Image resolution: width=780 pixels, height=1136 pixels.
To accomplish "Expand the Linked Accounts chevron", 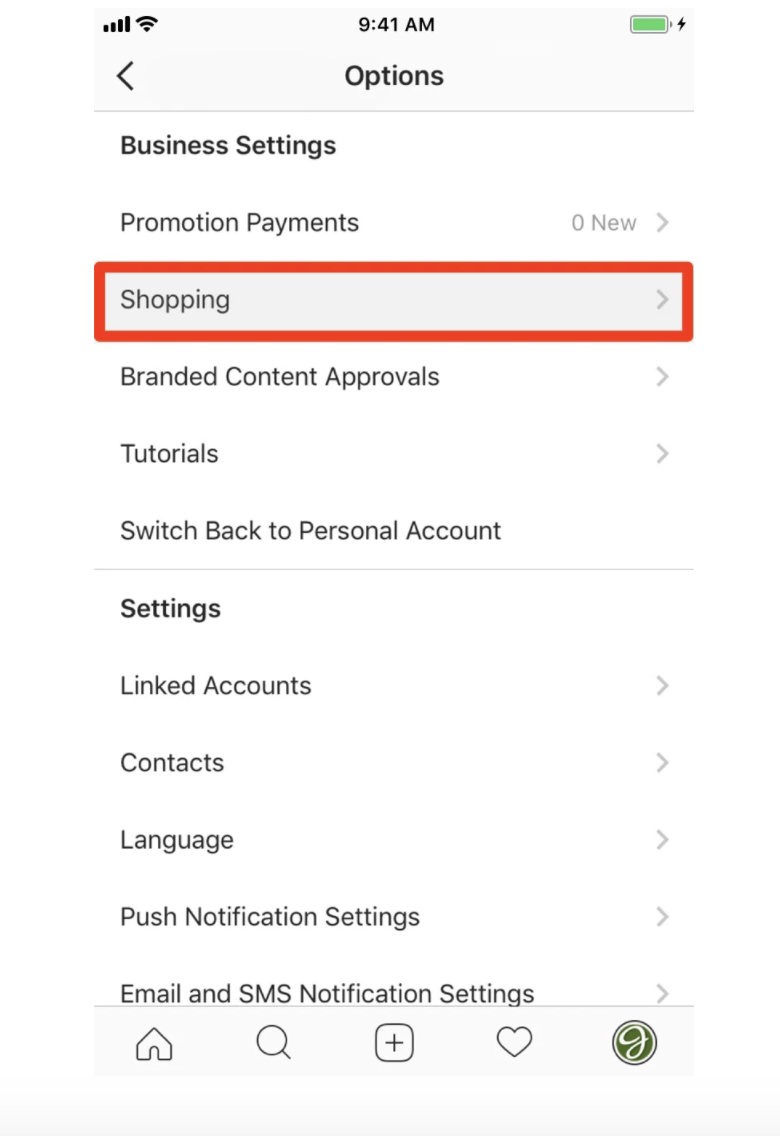I will coord(662,685).
